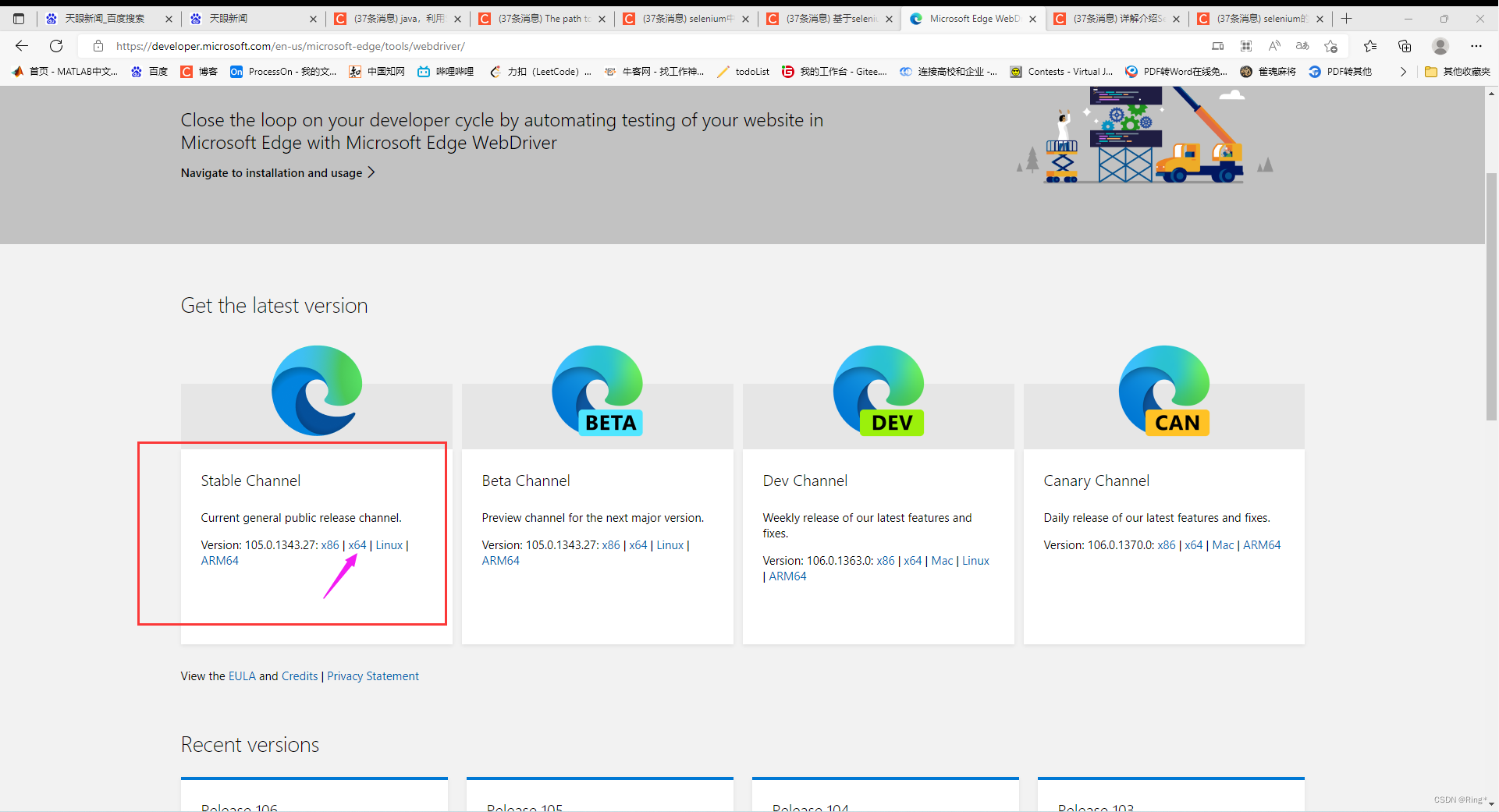Send page to devices icon
1499x812 pixels.
coord(1217,46)
